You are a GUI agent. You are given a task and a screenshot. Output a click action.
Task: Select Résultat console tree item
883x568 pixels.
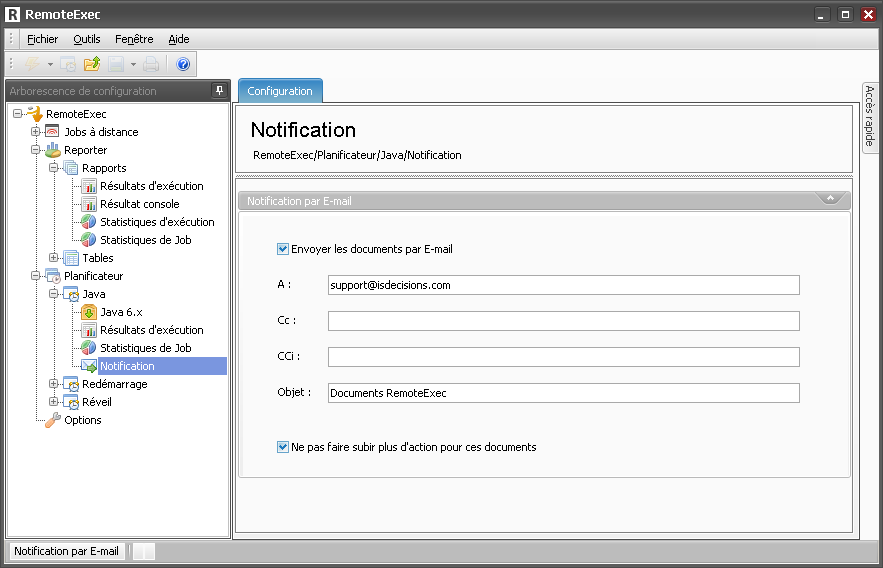[140, 204]
